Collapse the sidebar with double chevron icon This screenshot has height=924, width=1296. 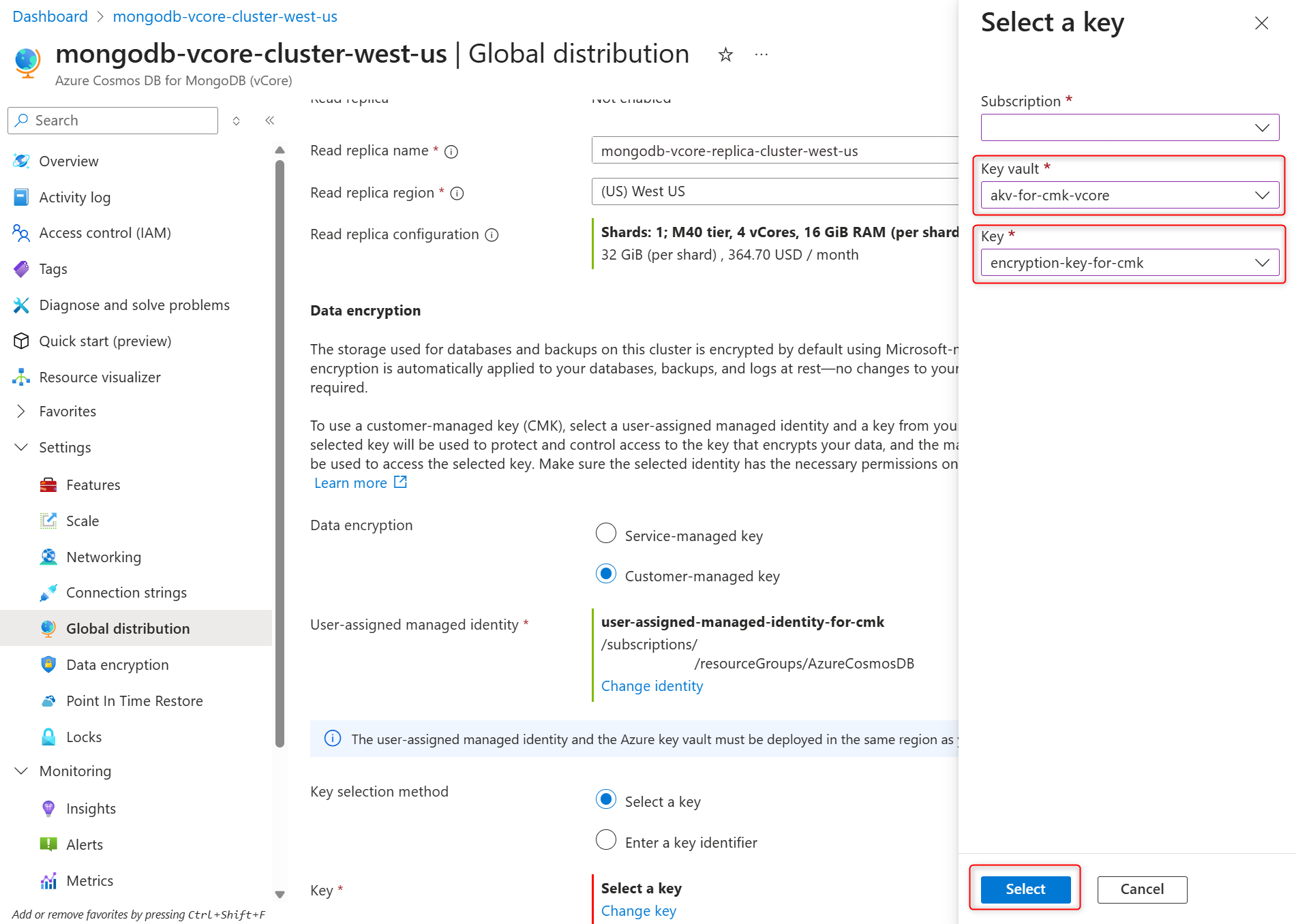pyautogui.click(x=270, y=121)
